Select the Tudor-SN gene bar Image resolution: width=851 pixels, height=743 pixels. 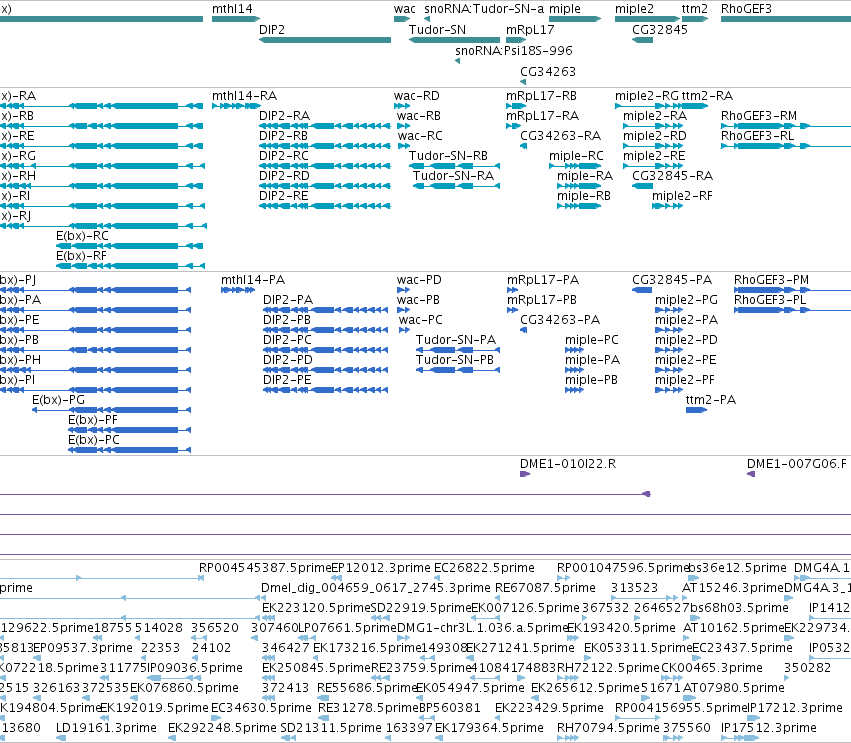point(454,40)
